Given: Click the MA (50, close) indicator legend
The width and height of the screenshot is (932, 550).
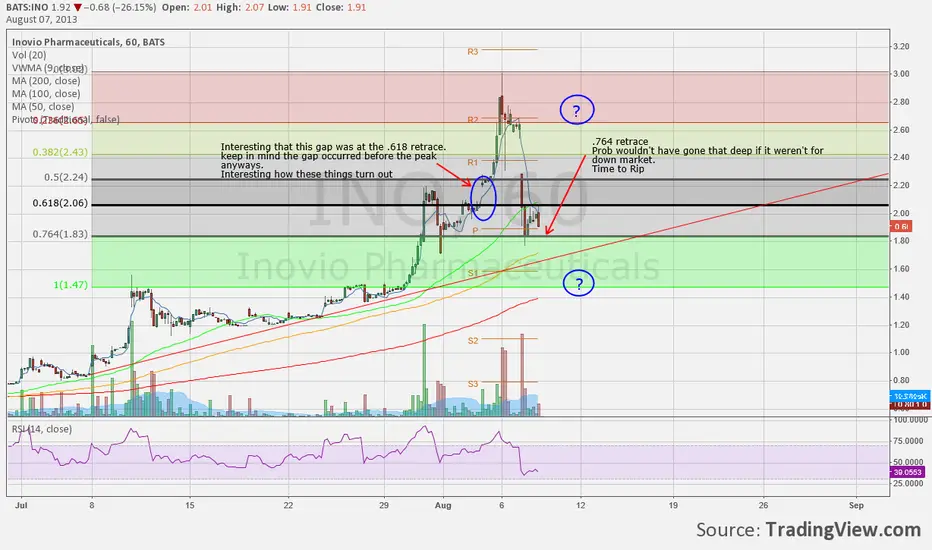Looking at the screenshot, I should pos(43,107).
